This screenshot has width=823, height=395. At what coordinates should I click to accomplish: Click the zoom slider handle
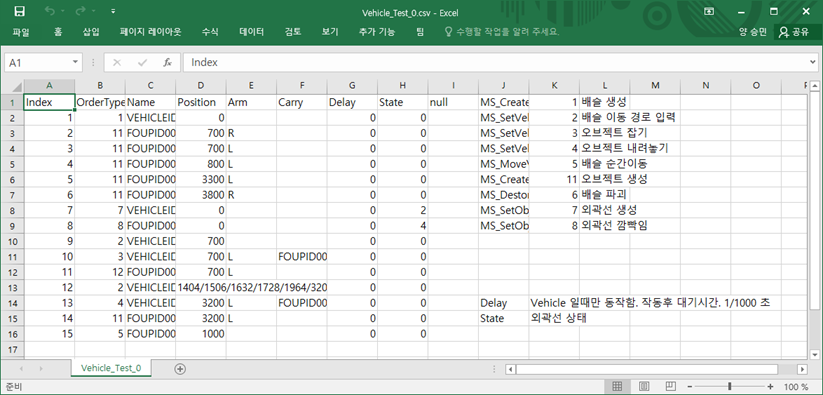(x=730, y=387)
